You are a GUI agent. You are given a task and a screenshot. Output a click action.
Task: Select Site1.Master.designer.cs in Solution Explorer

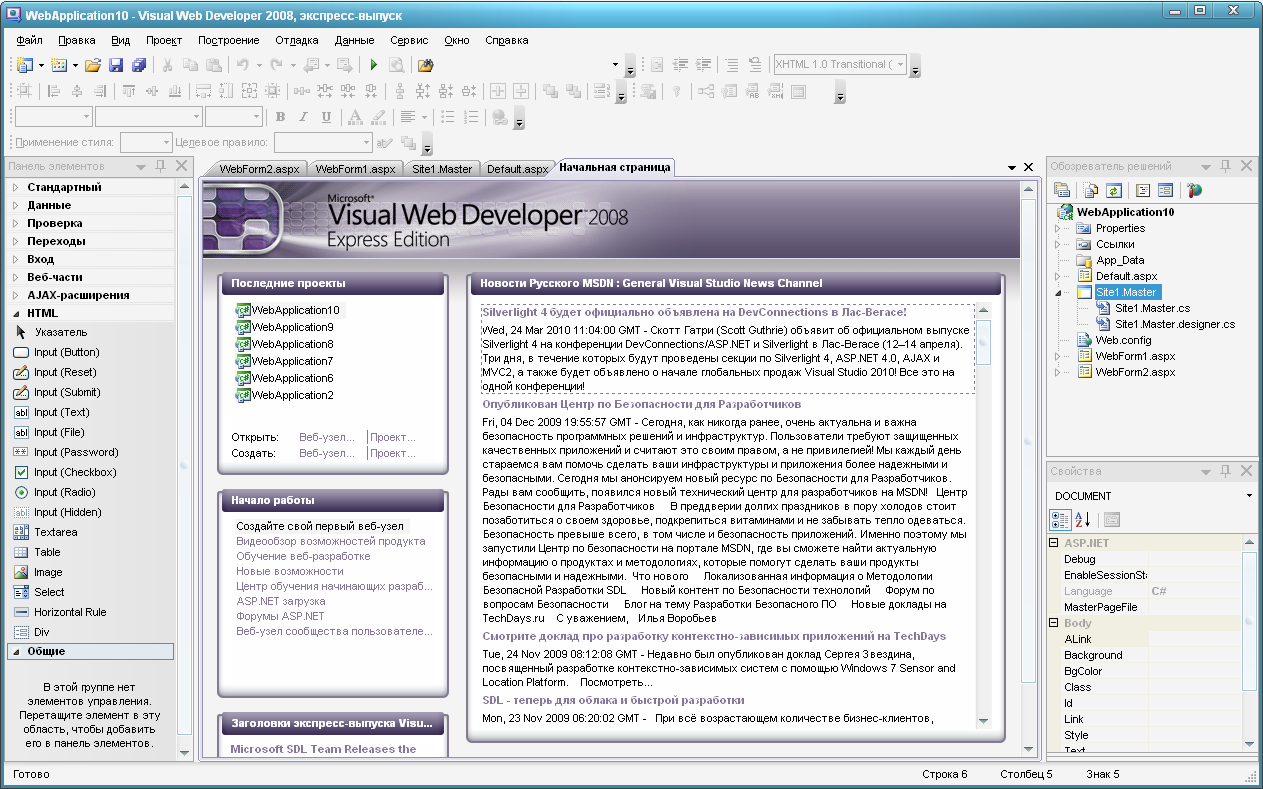click(1175, 324)
